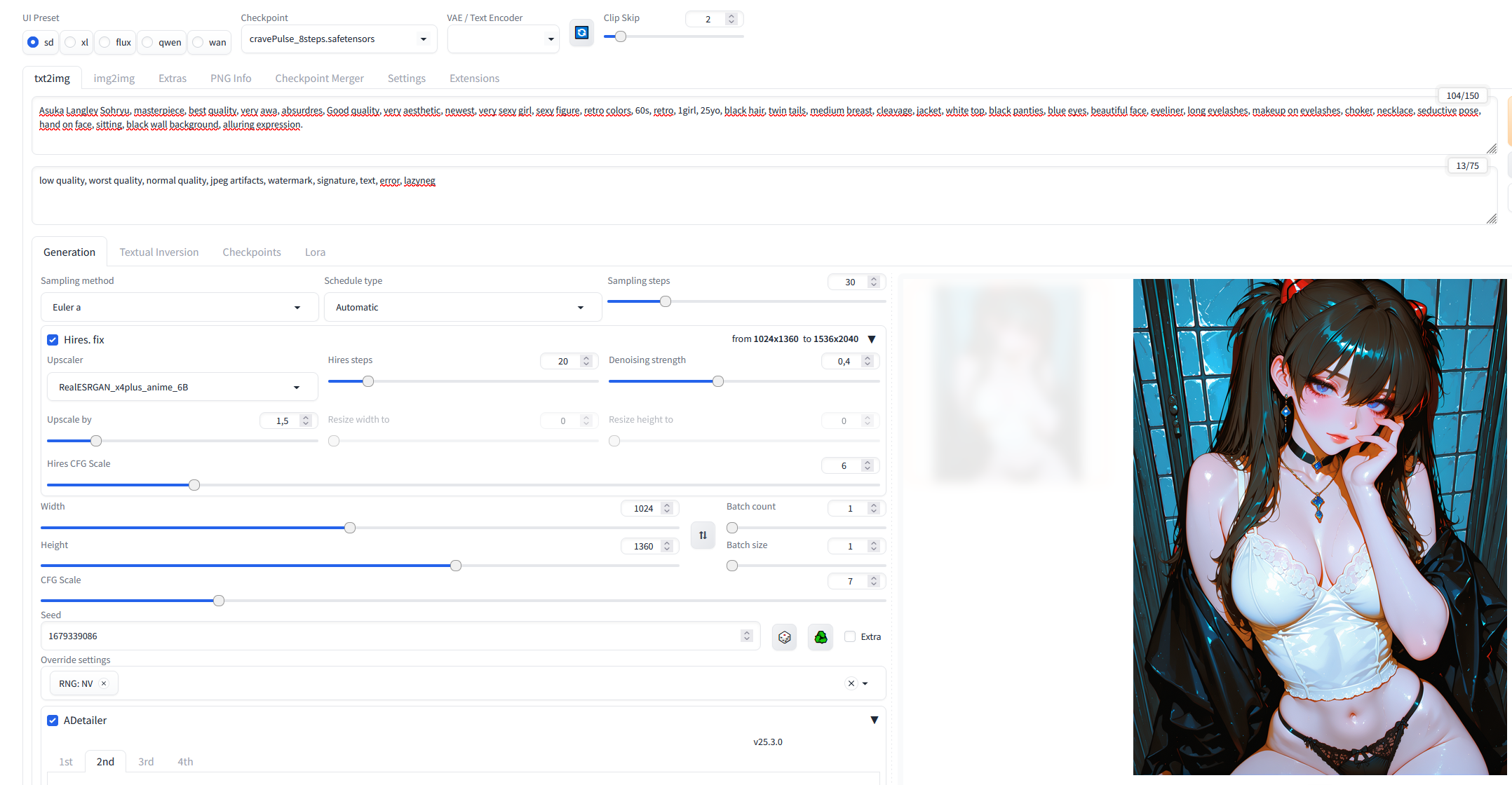Click the green recycle reuse seed icon

tap(821, 637)
